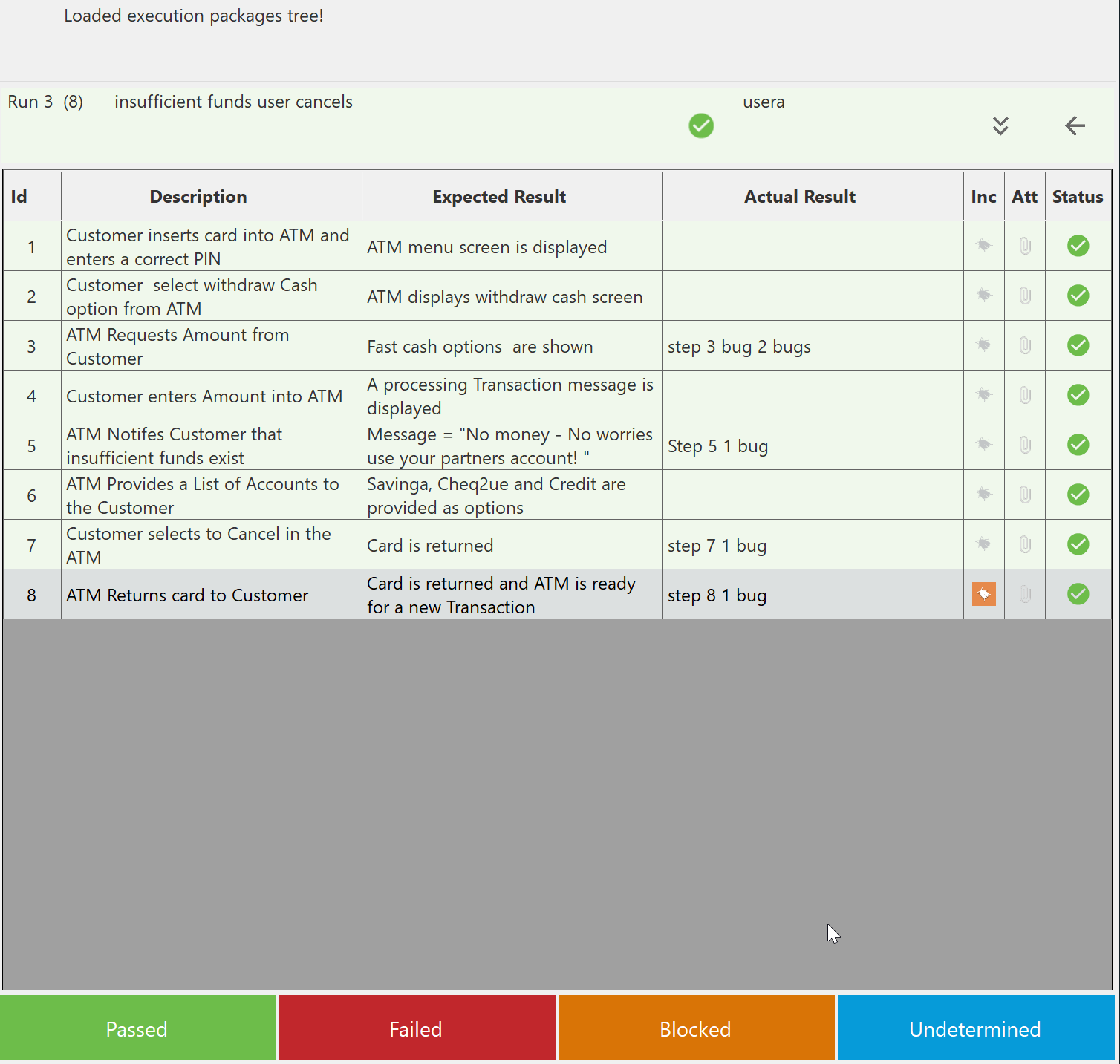Click the back arrow in the run header

click(x=1075, y=126)
